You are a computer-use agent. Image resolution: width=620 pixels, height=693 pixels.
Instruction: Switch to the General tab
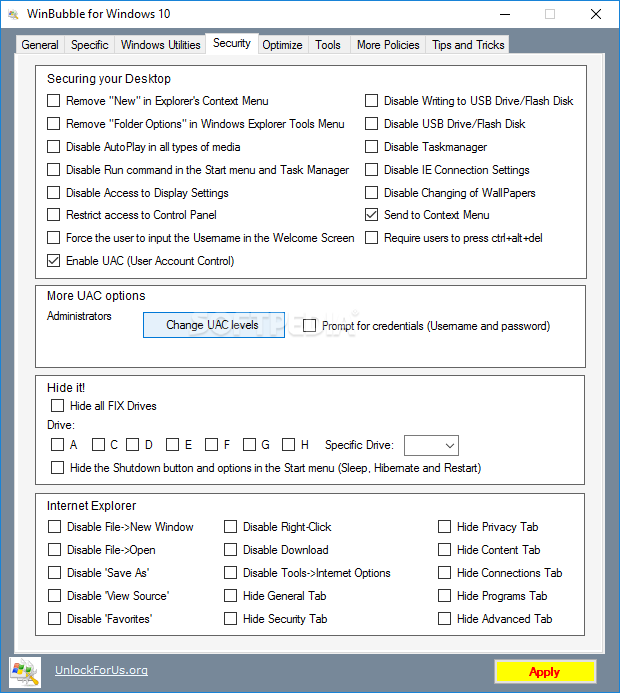click(x=40, y=45)
